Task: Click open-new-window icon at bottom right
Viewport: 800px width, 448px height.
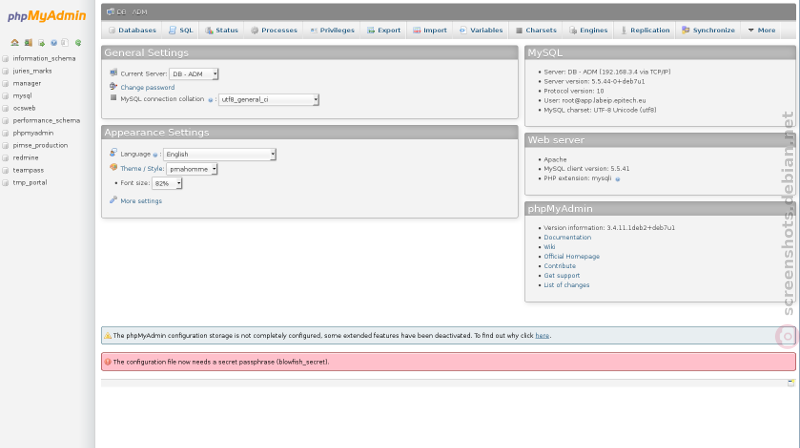Action: (x=791, y=383)
